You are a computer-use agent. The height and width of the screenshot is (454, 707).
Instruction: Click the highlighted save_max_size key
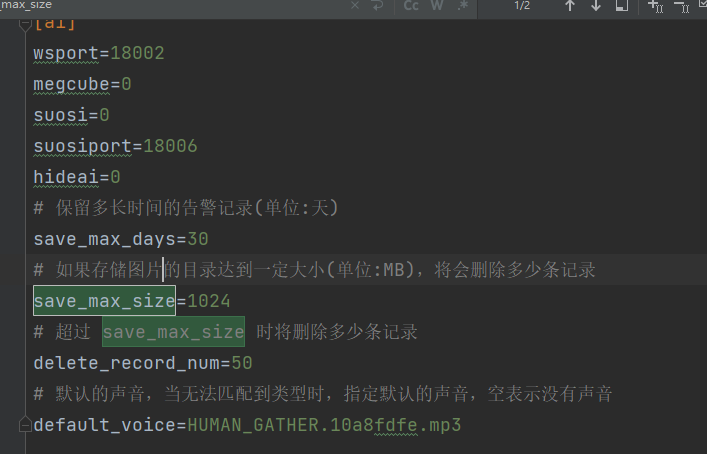click(x=104, y=301)
